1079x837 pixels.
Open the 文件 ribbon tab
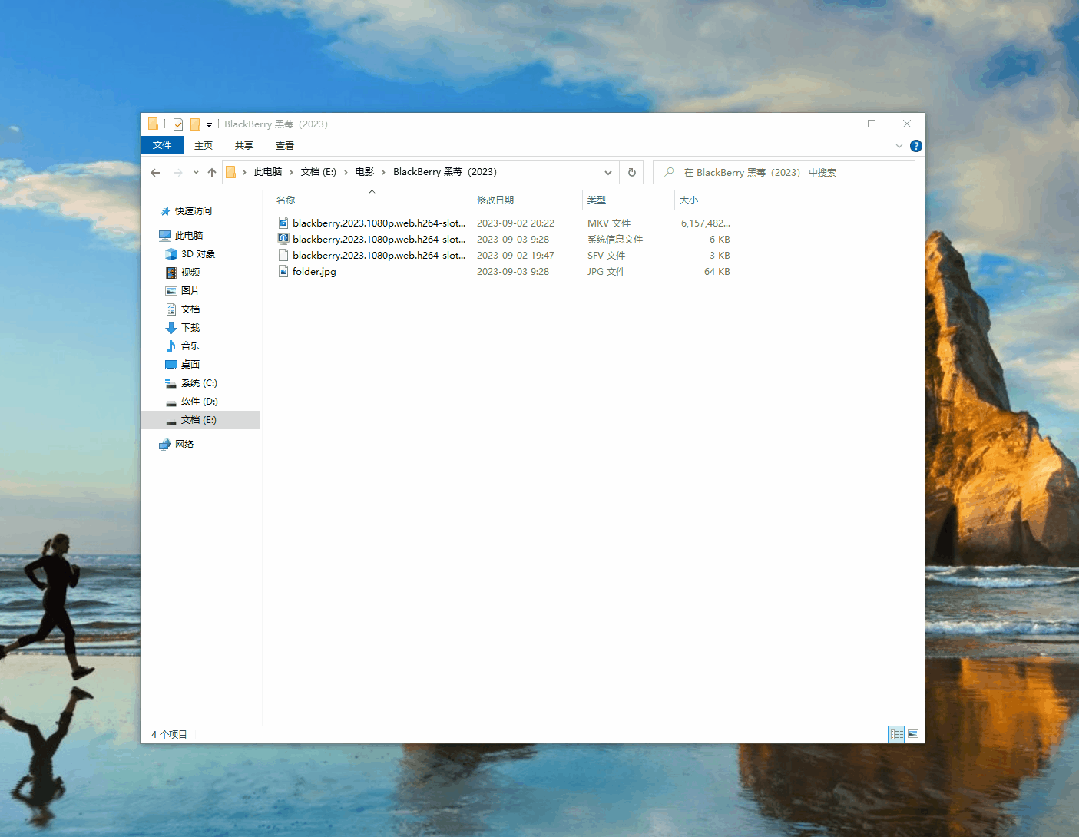162,145
